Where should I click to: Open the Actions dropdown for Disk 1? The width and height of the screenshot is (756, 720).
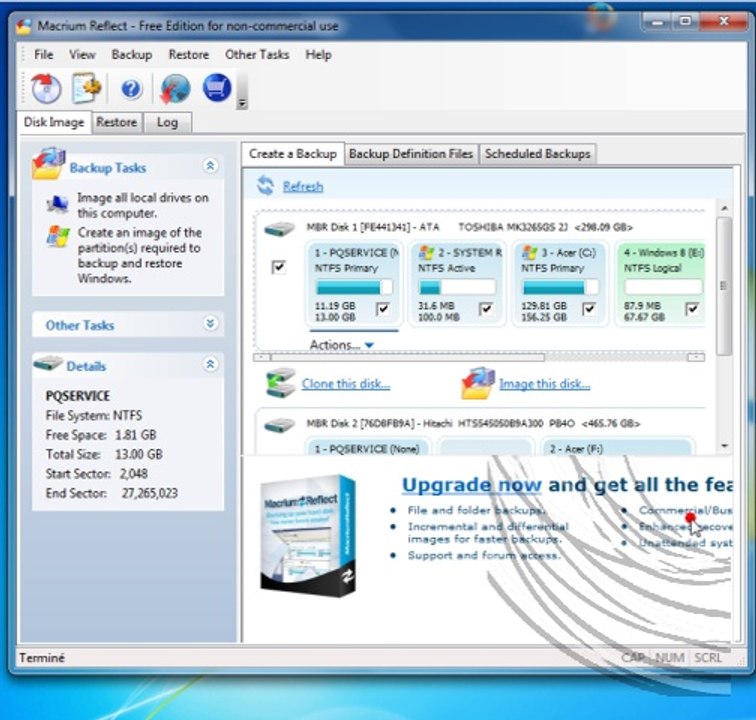pyautogui.click(x=342, y=345)
